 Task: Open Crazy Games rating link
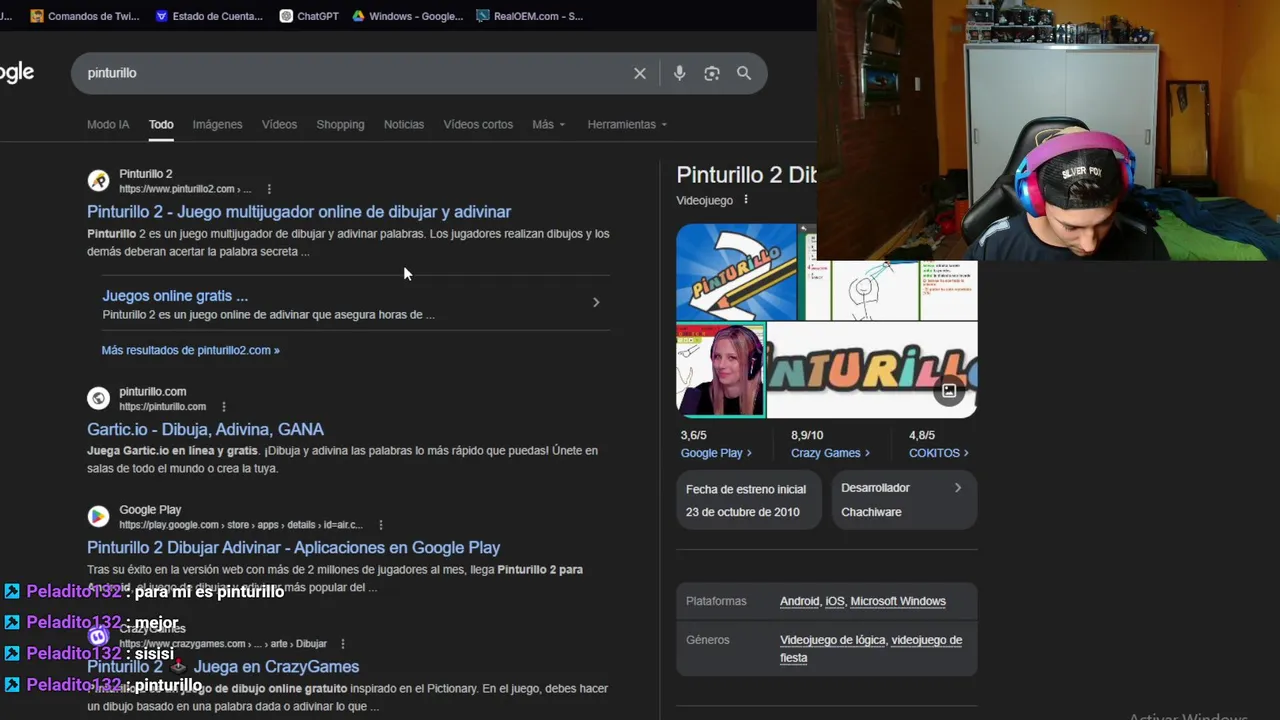pos(830,453)
